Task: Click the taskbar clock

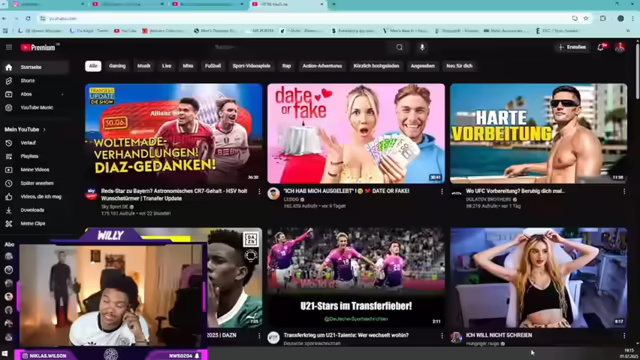Action: click(x=630, y=353)
